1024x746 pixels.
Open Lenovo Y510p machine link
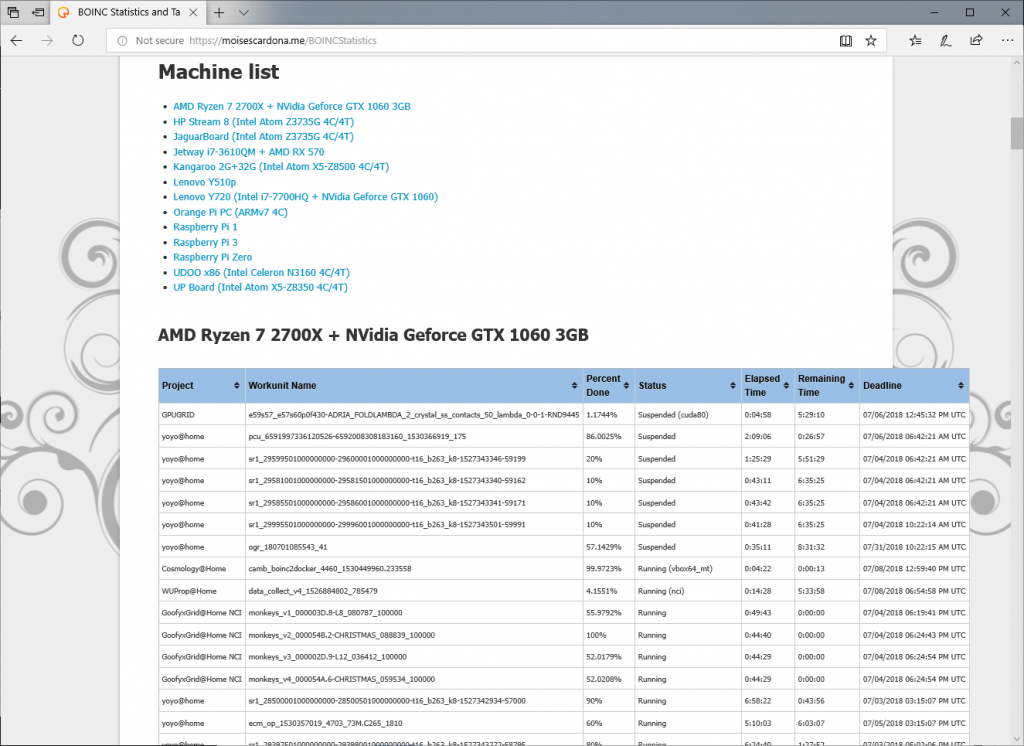point(204,182)
